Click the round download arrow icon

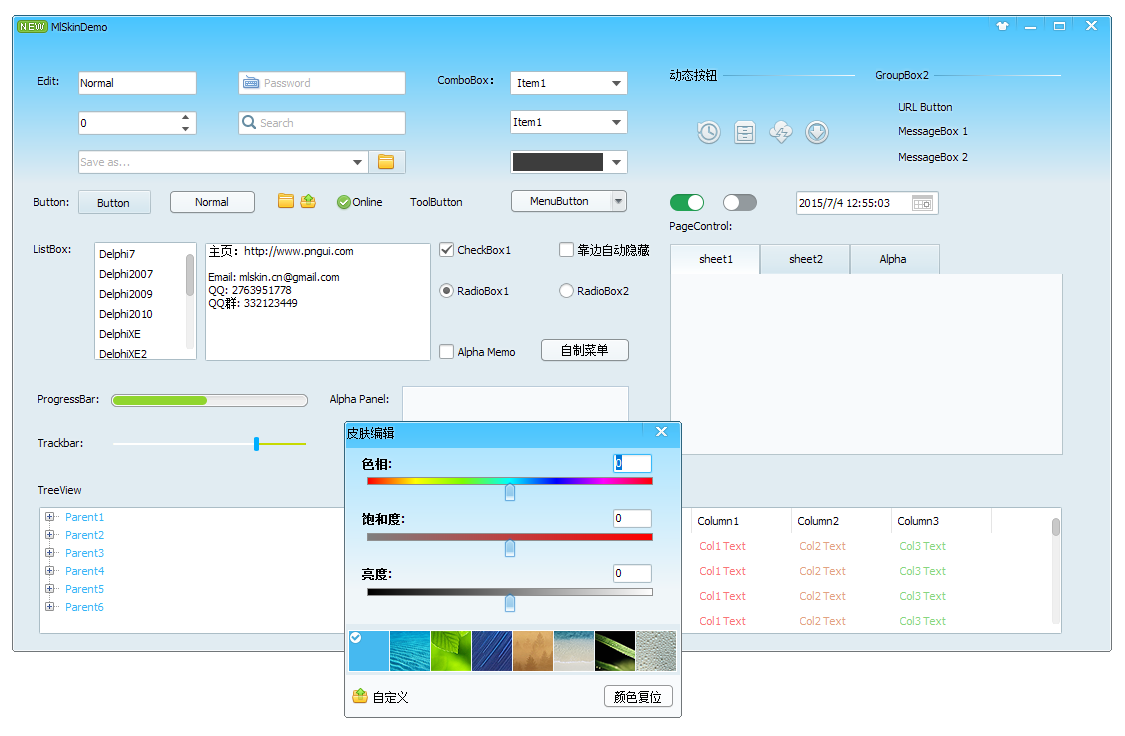[x=817, y=132]
